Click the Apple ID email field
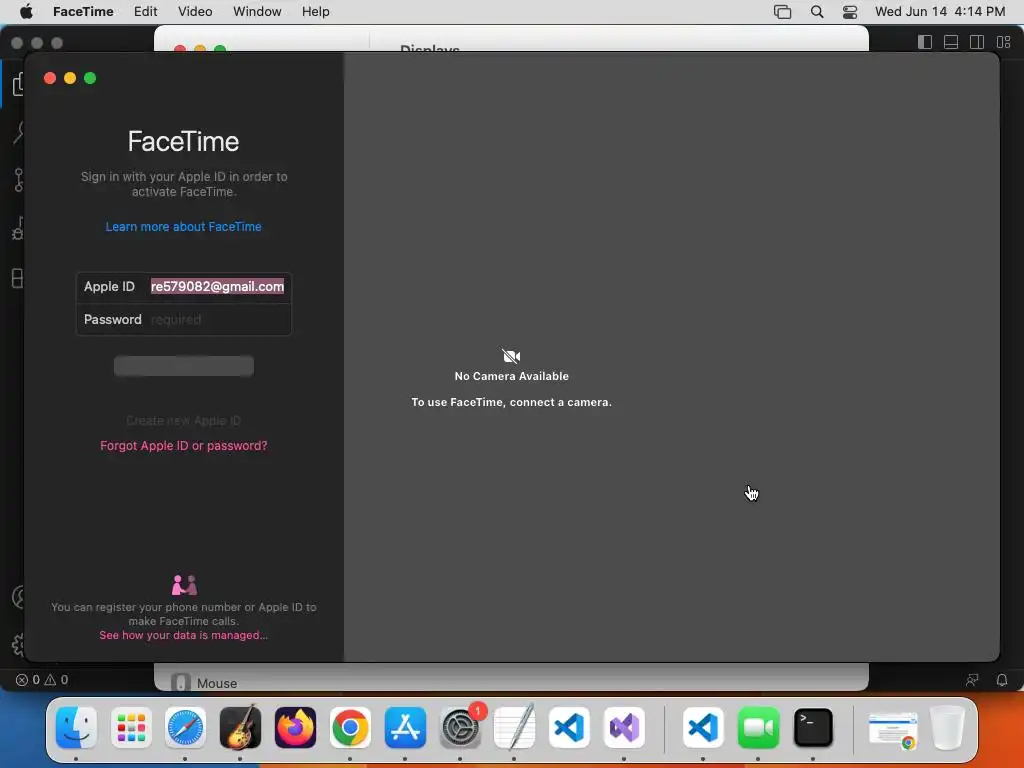 point(217,286)
